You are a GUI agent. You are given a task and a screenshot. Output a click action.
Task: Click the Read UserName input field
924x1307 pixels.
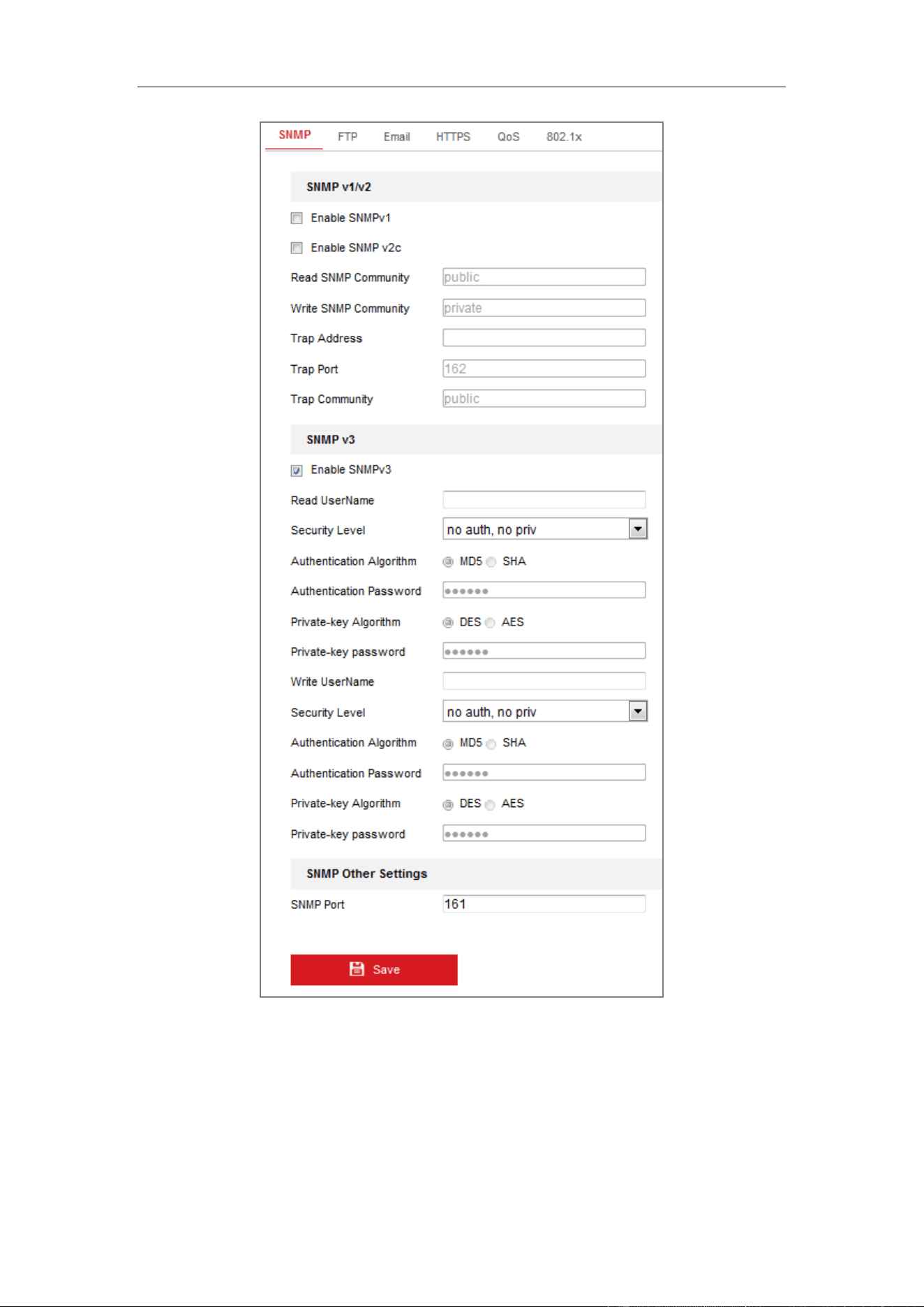click(x=544, y=500)
